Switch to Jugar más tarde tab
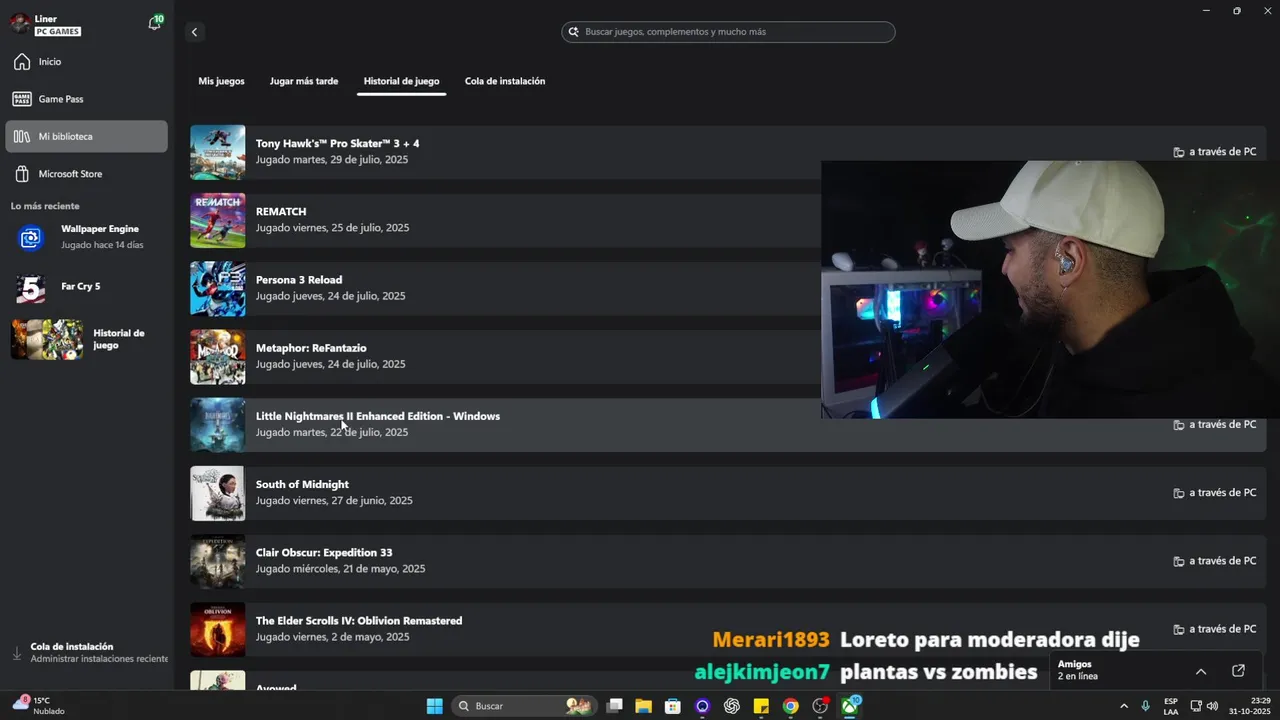Image resolution: width=1280 pixels, height=720 pixels. [304, 81]
